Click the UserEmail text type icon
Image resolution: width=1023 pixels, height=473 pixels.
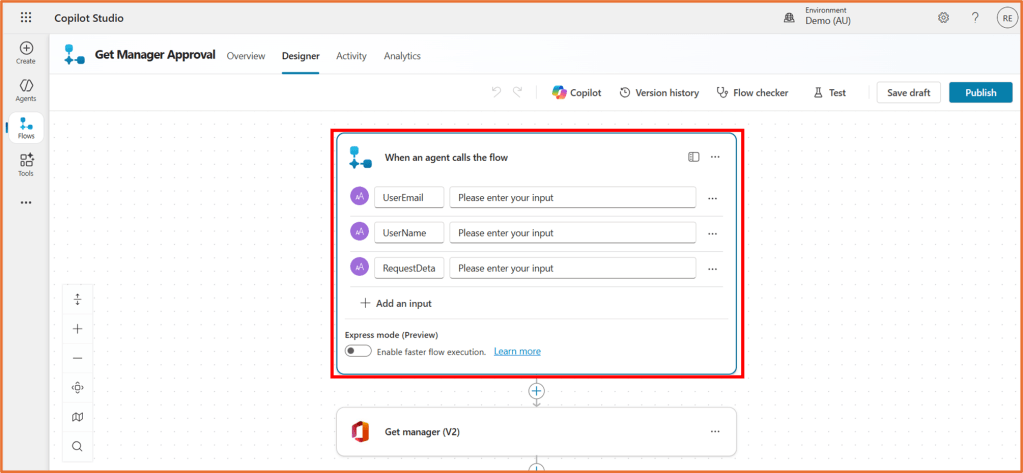click(x=359, y=196)
